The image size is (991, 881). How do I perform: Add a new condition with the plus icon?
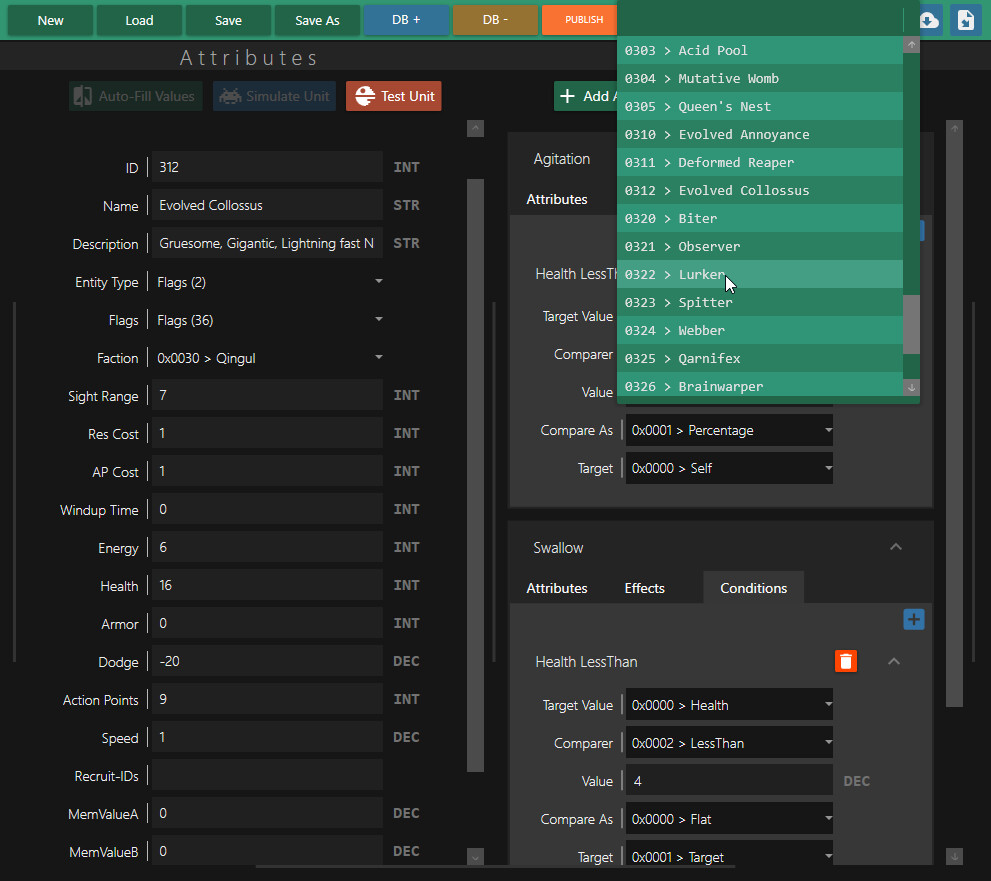[x=913, y=619]
